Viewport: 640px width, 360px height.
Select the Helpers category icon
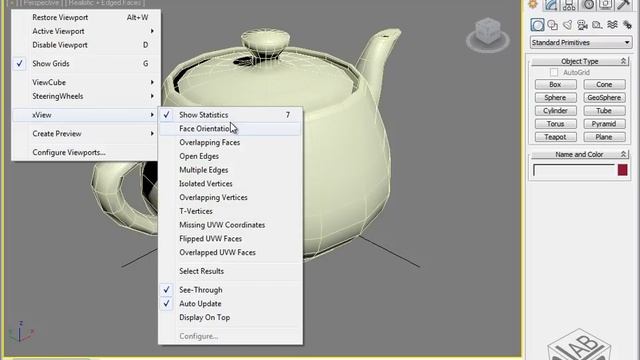(597, 25)
